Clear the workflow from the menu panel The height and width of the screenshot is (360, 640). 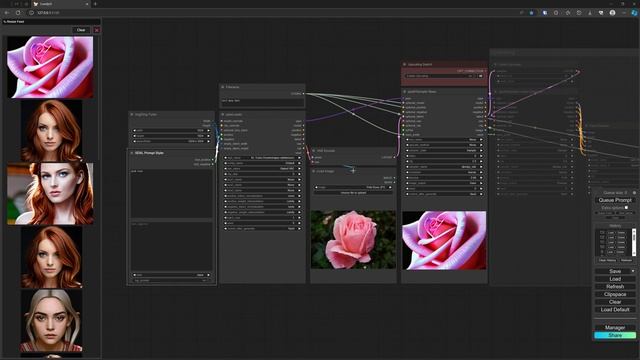click(615, 302)
